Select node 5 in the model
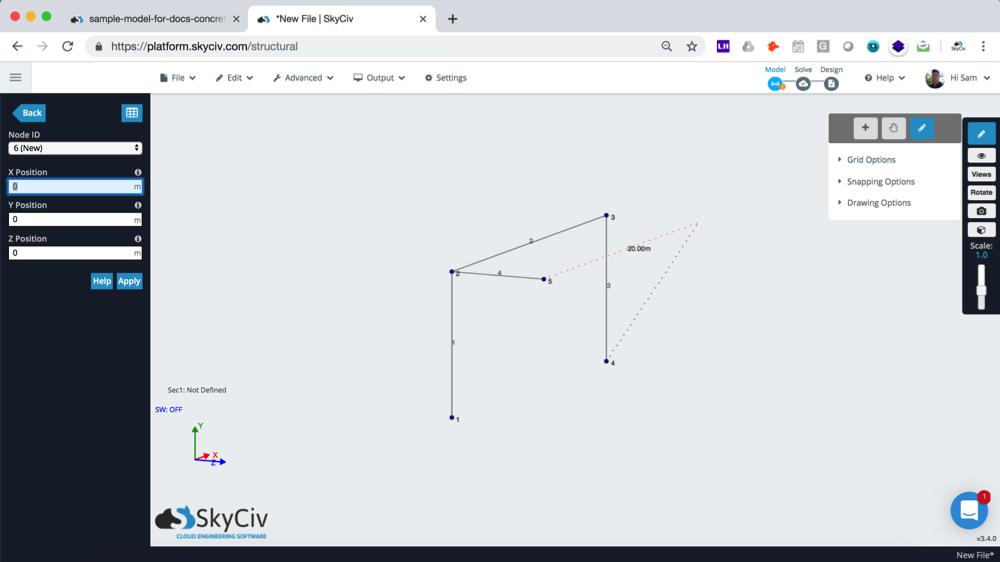The width and height of the screenshot is (1000, 562). 544,279
